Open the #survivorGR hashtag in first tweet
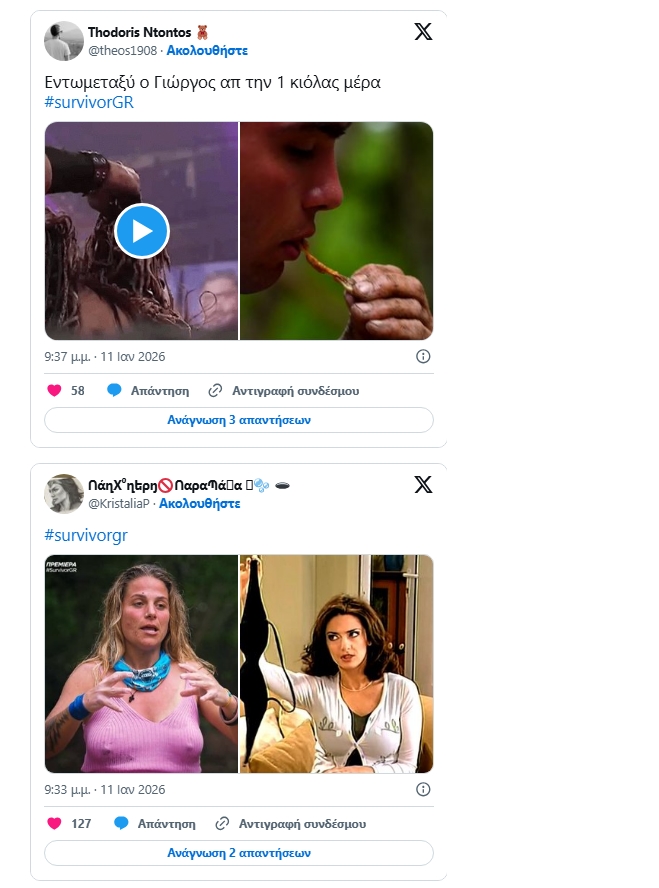659x888 pixels. [89, 102]
